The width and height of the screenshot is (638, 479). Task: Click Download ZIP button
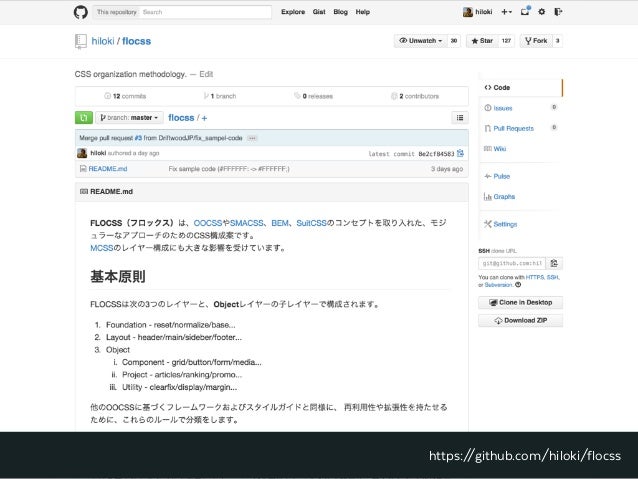[520, 321]
